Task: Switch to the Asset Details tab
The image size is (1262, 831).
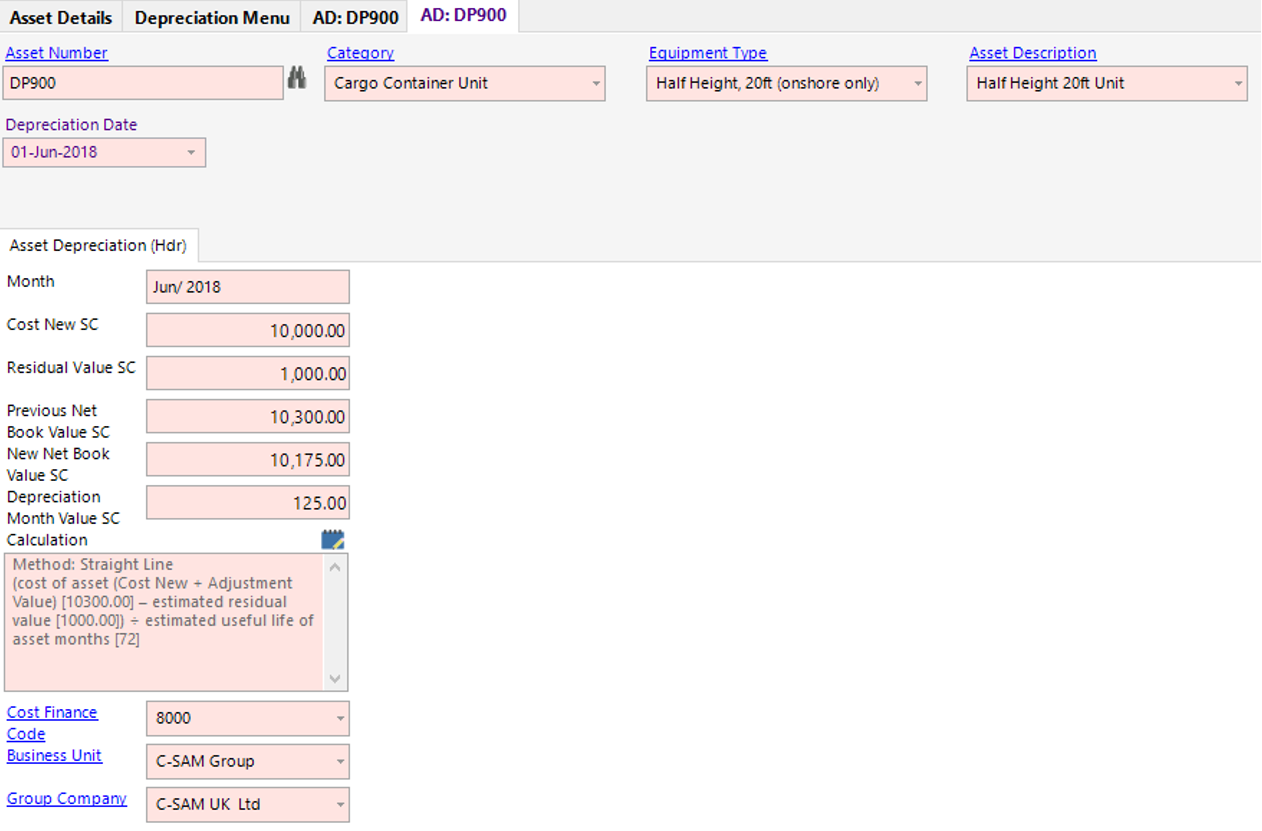Action: click(61, 17)
